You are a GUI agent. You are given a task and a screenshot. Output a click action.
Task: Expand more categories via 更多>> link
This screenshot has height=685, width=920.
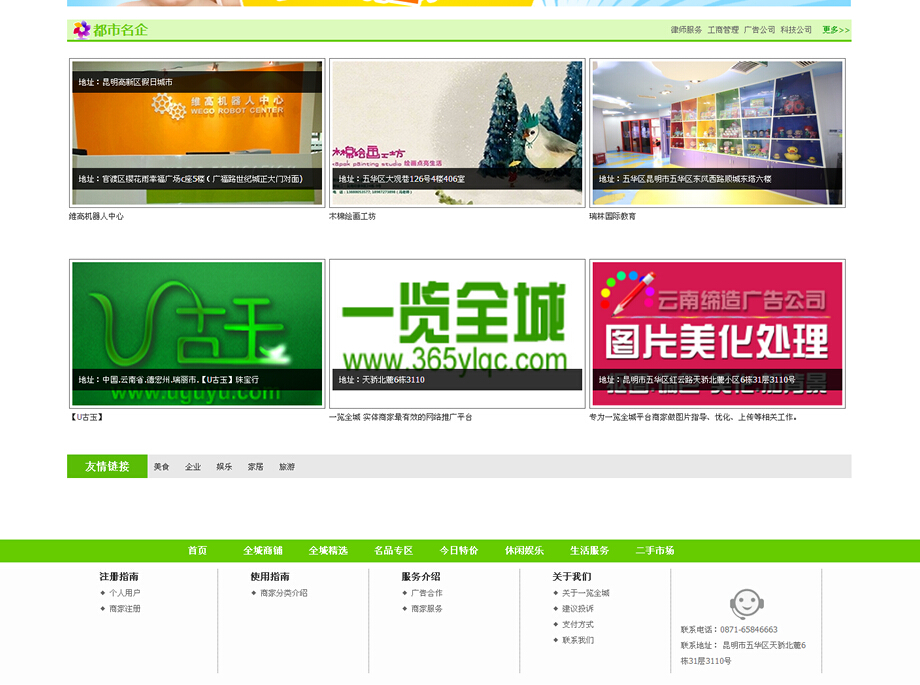click(x=833, y=31)
